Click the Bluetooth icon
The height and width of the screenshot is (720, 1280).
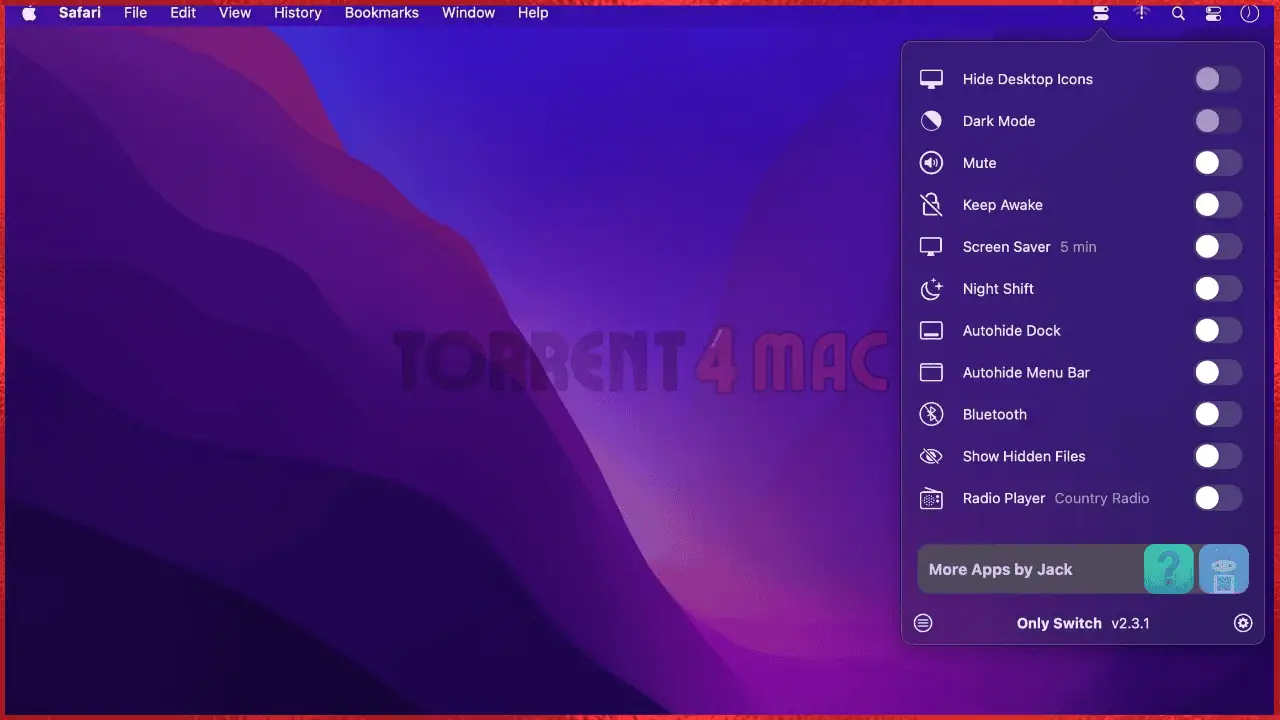[x=931, y=414]
